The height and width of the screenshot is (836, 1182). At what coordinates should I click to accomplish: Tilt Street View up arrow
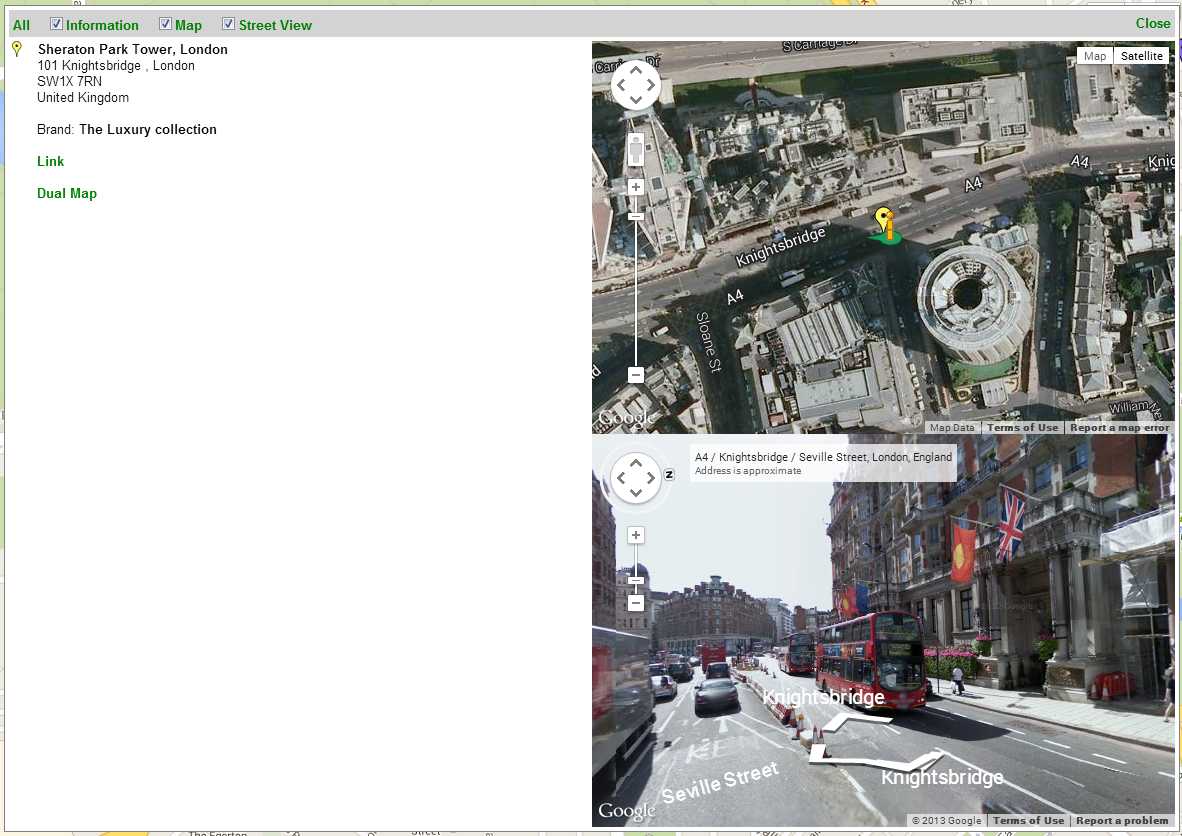635,463
